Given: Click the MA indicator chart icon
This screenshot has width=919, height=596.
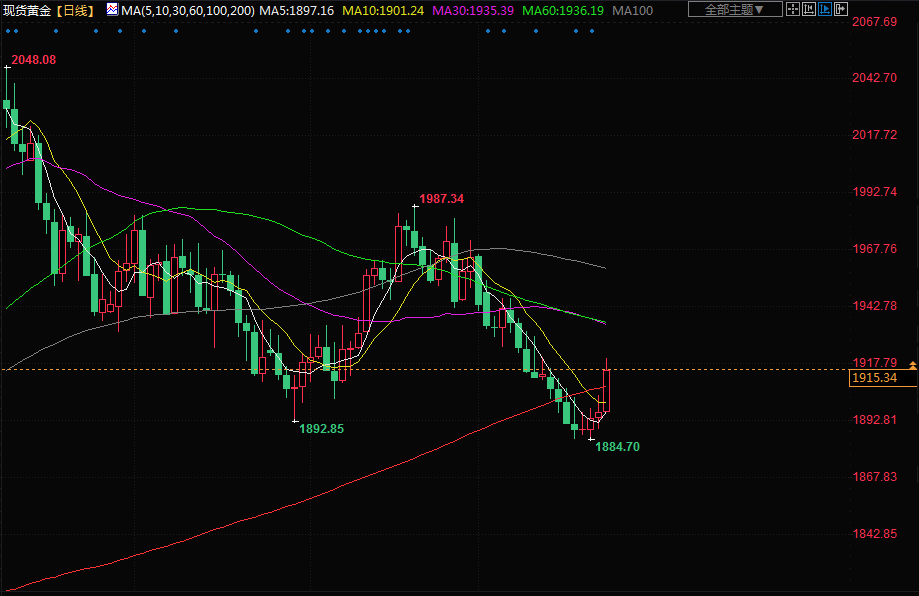Looking at the screenshot, I should (x=111, y=10).
